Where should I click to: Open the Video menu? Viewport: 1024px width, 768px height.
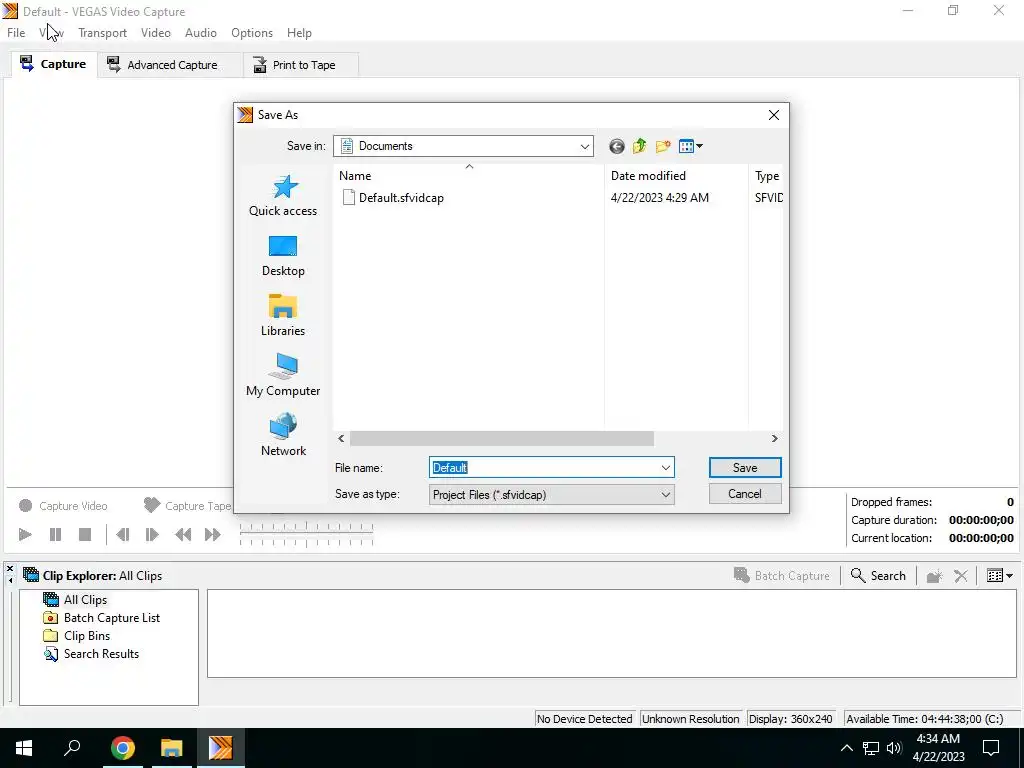(x=155, y=33)
